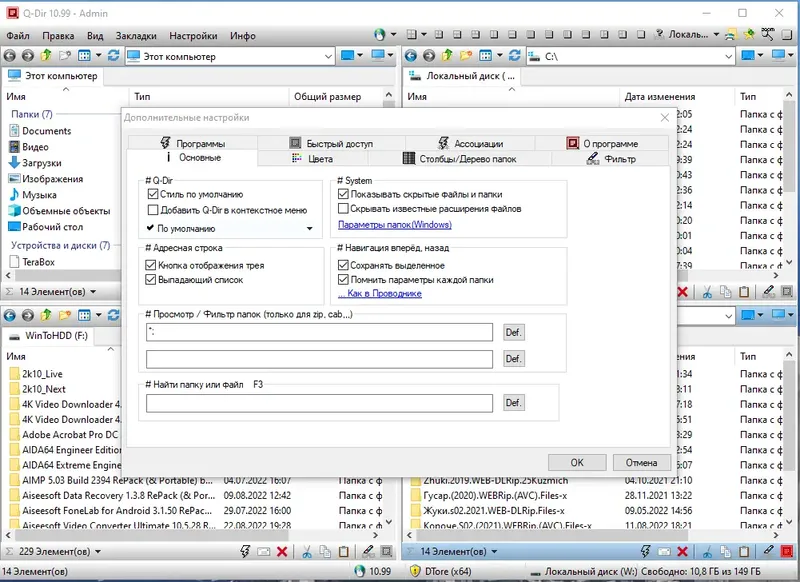Go up one folder in the top-left pane
Image resolution: width=800 pixels, height=582 pixels.
click(46, 56)
